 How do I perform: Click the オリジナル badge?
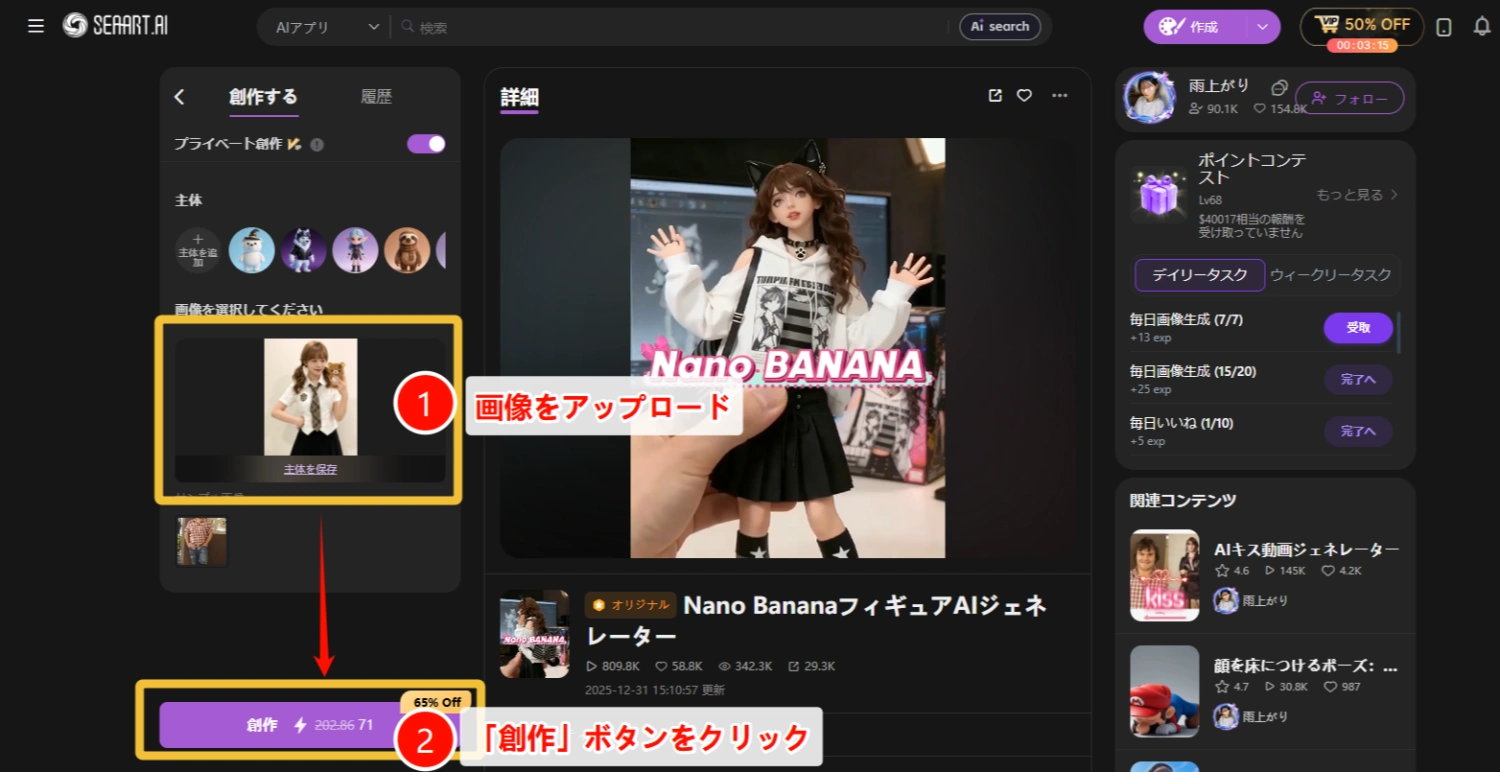click(630, 605)
